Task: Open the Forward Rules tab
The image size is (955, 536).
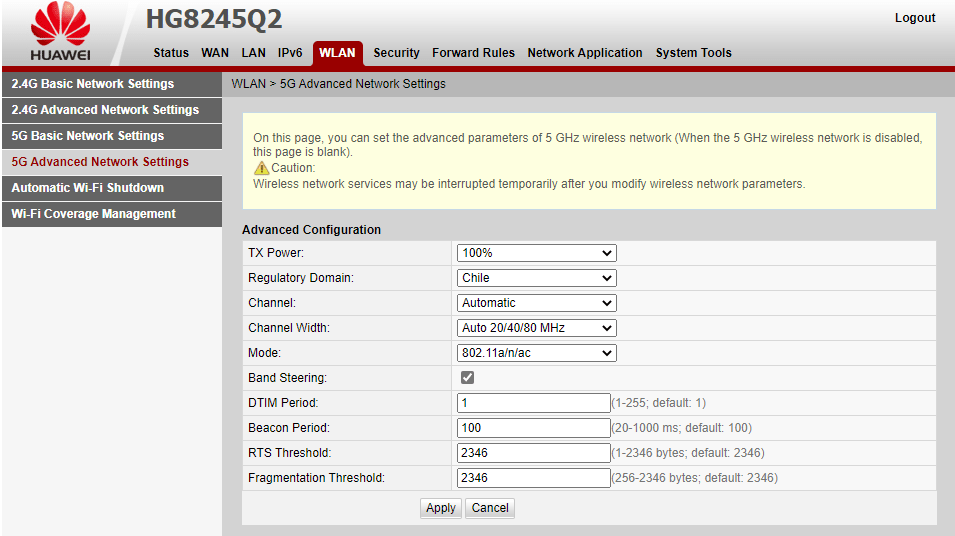Action: [x=473, y=53]
